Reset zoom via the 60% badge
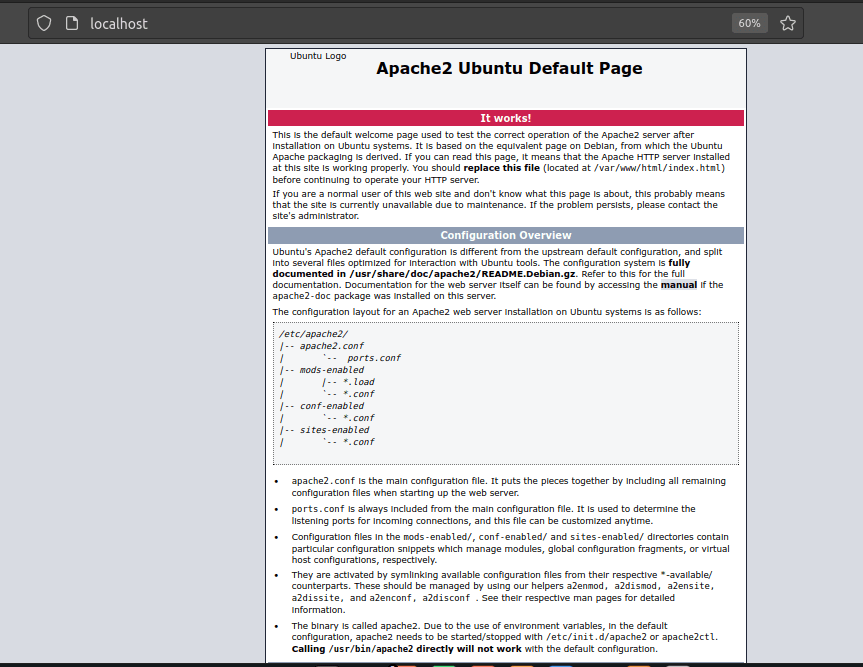The image size is (863, 667). pos(749,23)
